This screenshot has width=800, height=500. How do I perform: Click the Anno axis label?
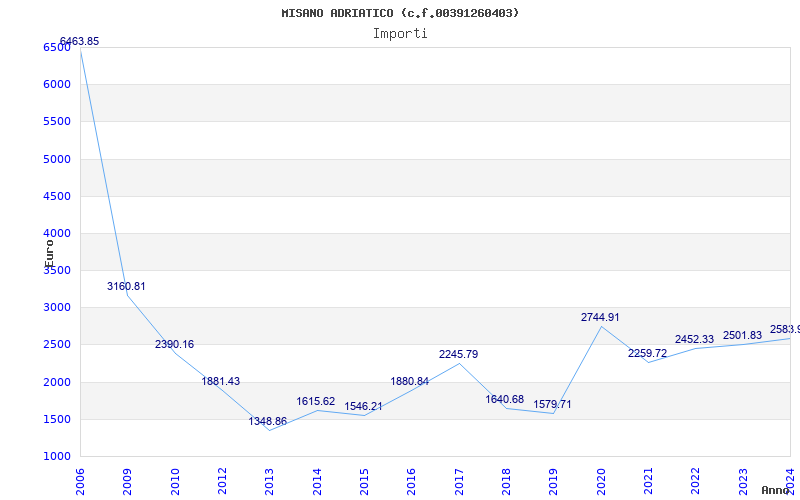pos(774,490)
